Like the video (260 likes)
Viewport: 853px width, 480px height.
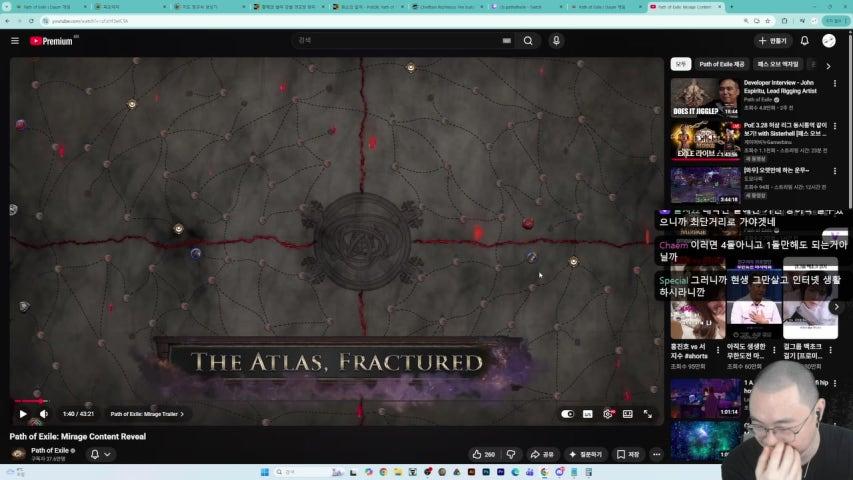(483, 454)
